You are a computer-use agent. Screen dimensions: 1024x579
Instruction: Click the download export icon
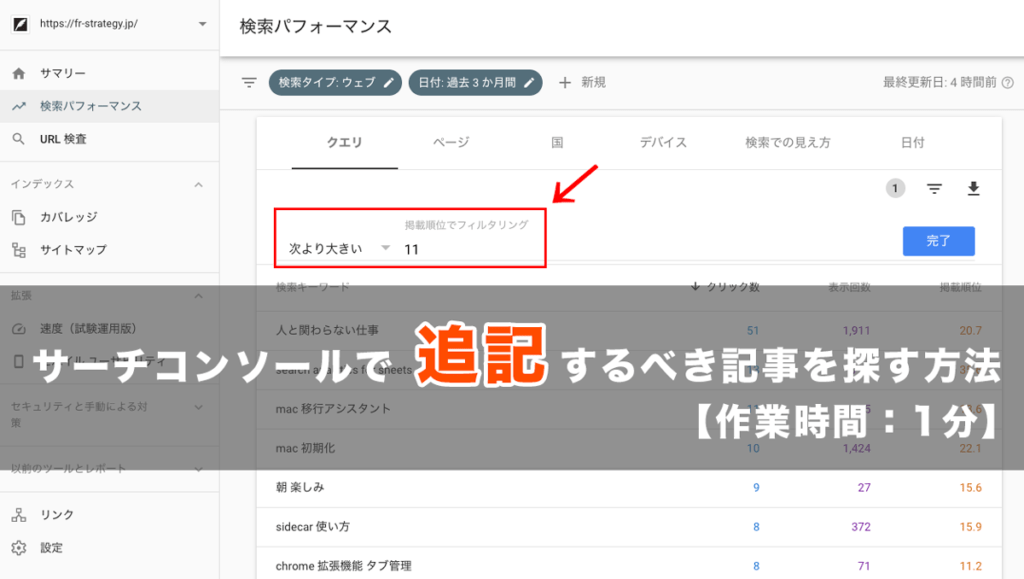pos(973,189)
